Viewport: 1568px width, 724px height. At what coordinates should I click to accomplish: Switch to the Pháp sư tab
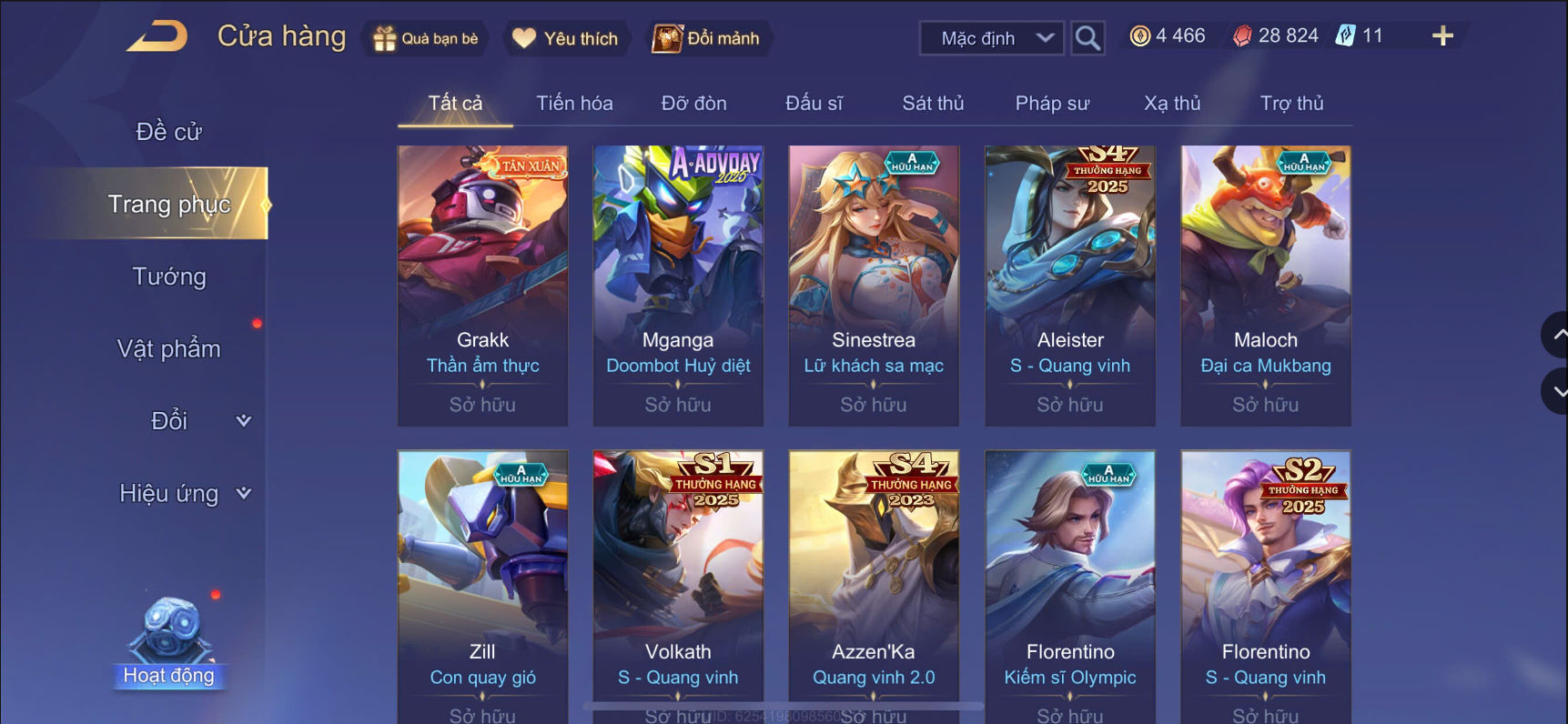click(x=1052, y=104)
